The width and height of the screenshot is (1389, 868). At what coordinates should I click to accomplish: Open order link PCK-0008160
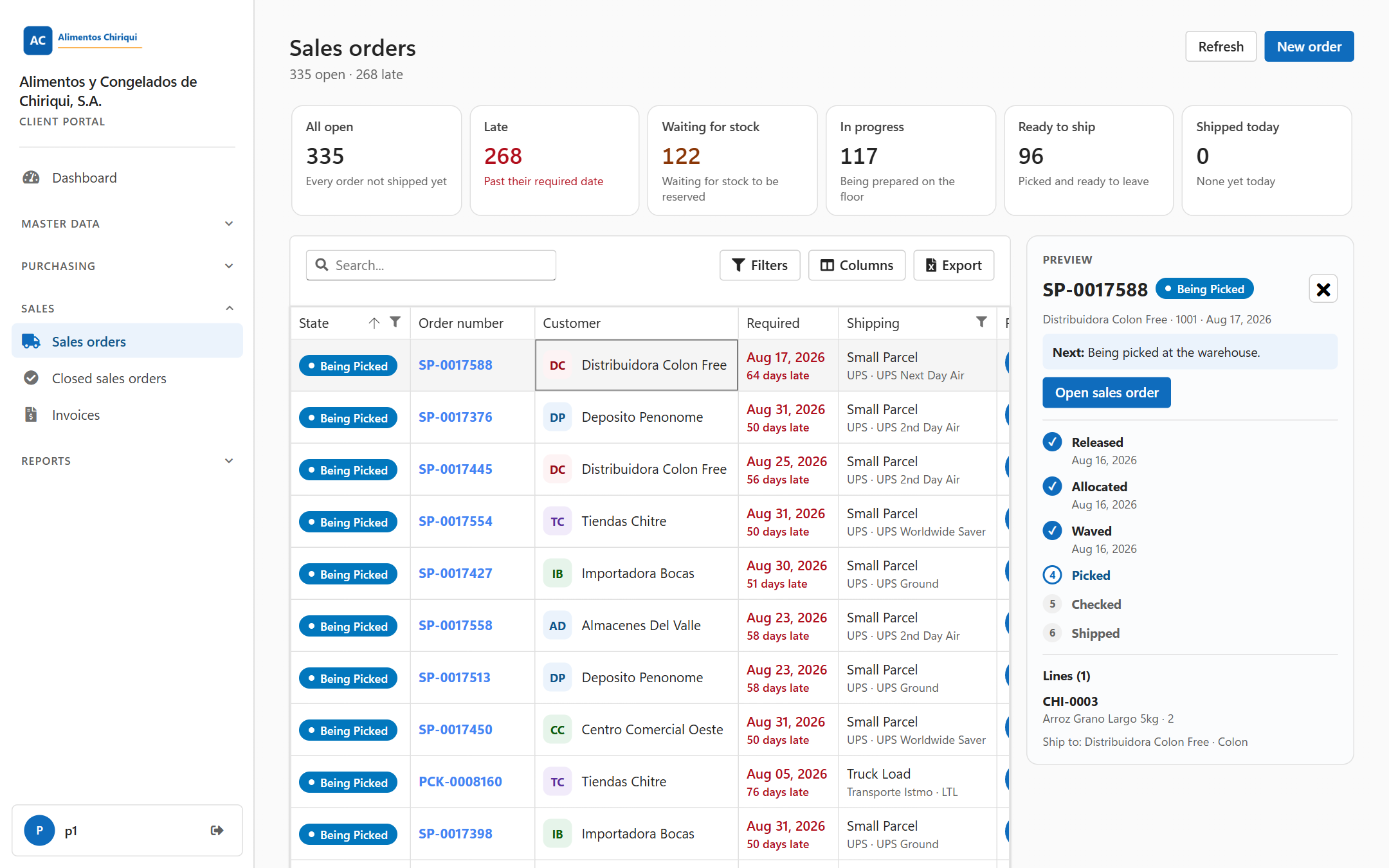click(460, 781)
